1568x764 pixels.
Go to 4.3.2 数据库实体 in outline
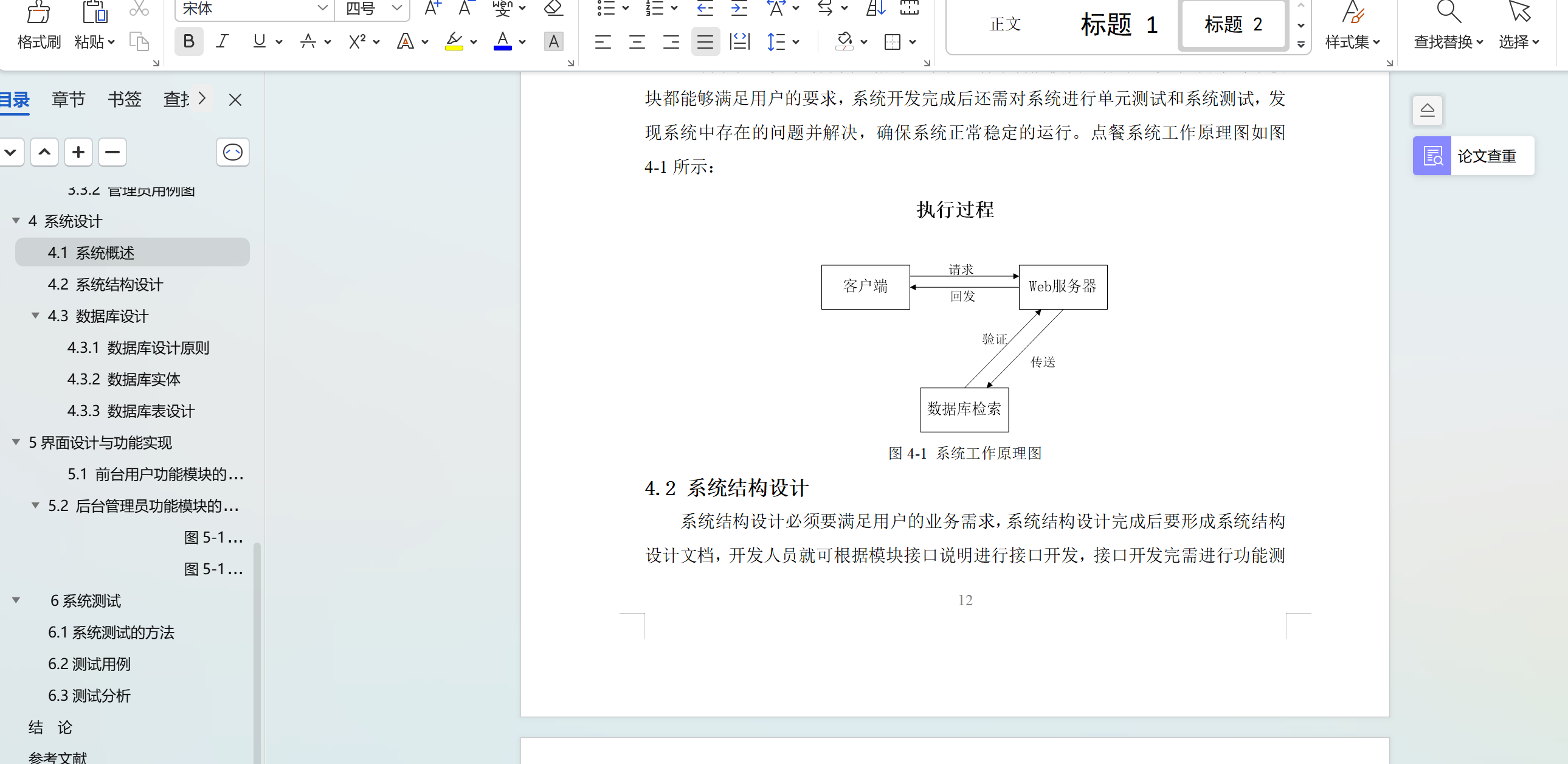tap(124, 379)
